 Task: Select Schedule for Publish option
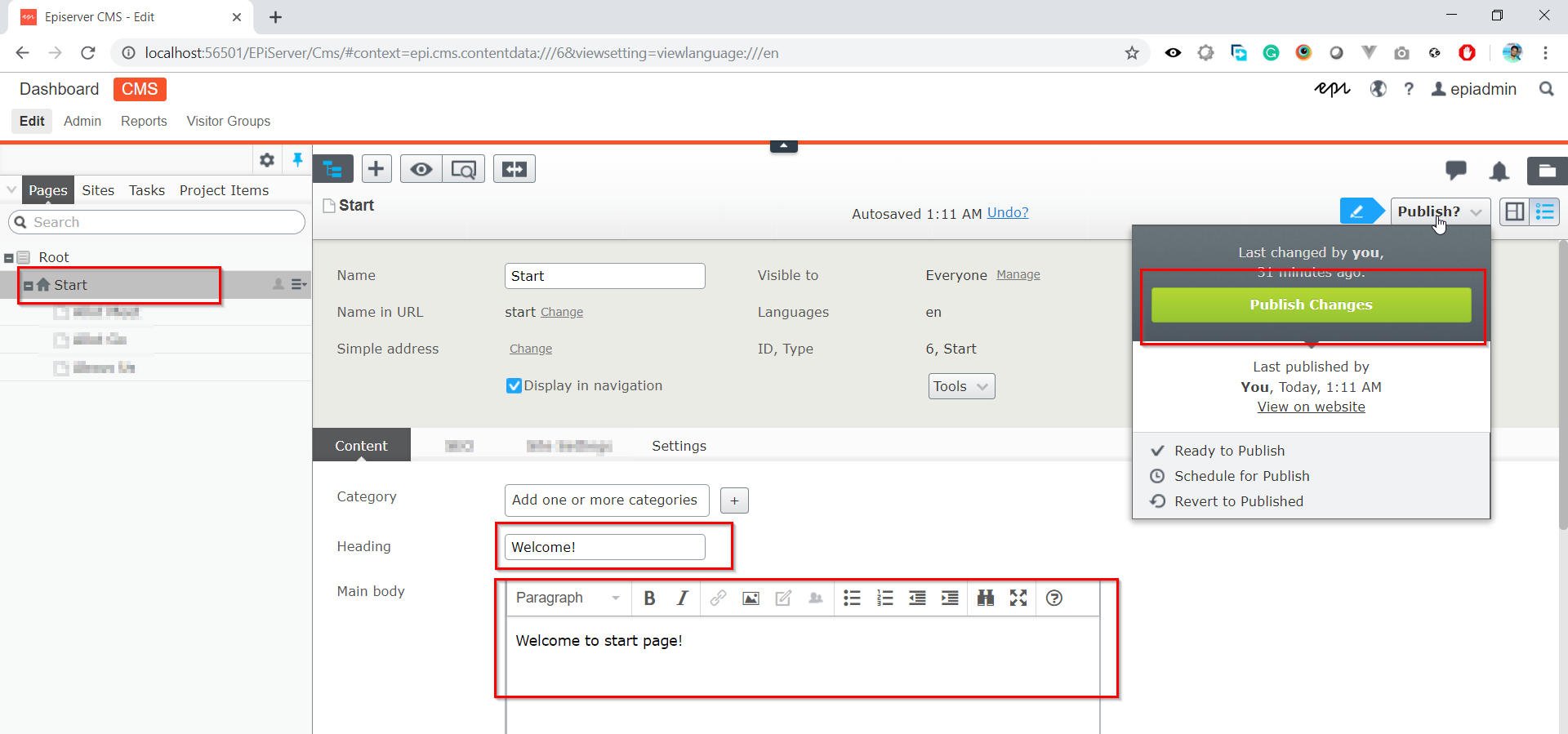[x=1241, y=476]
